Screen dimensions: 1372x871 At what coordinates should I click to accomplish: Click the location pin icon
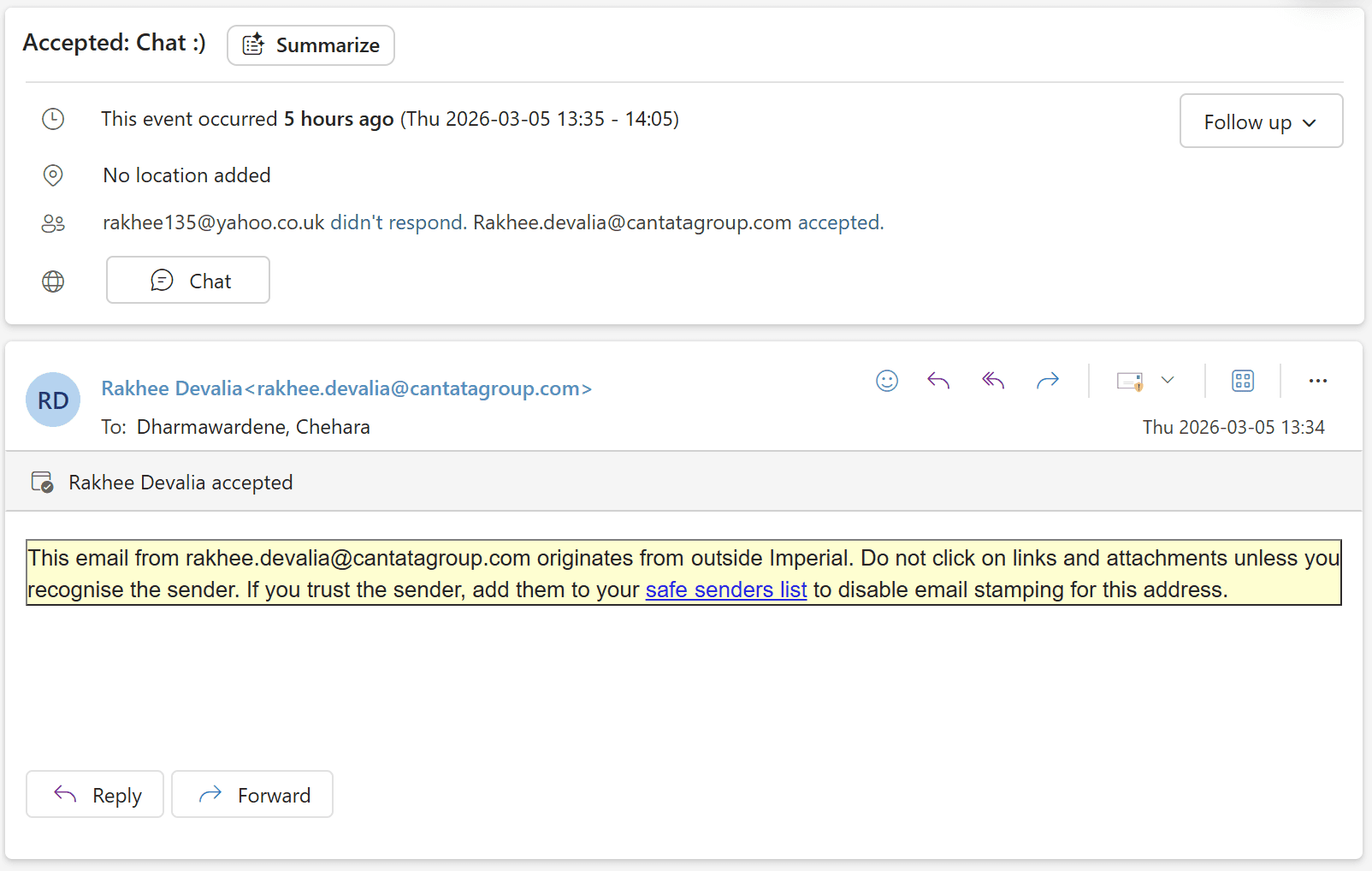[x=53, y=175]
